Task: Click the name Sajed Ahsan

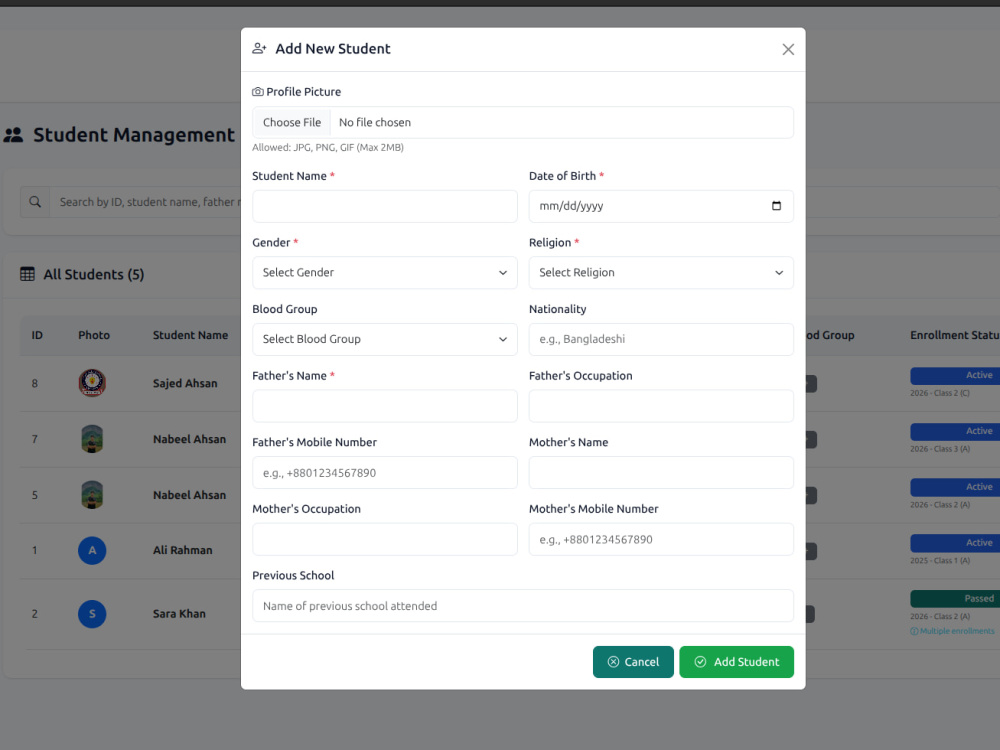Action: (185, 383)
